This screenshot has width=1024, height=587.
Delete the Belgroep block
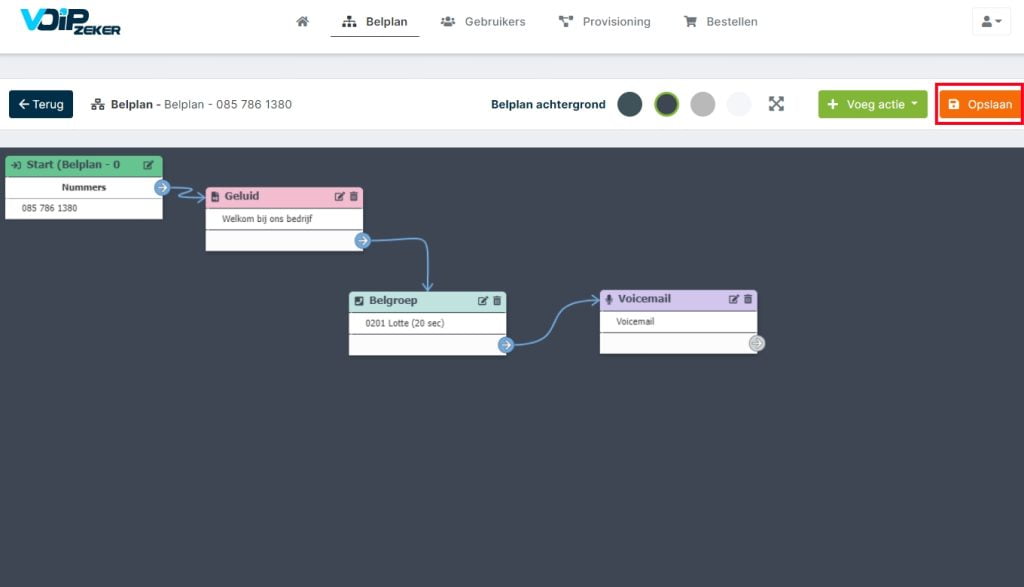coord(497,301)
